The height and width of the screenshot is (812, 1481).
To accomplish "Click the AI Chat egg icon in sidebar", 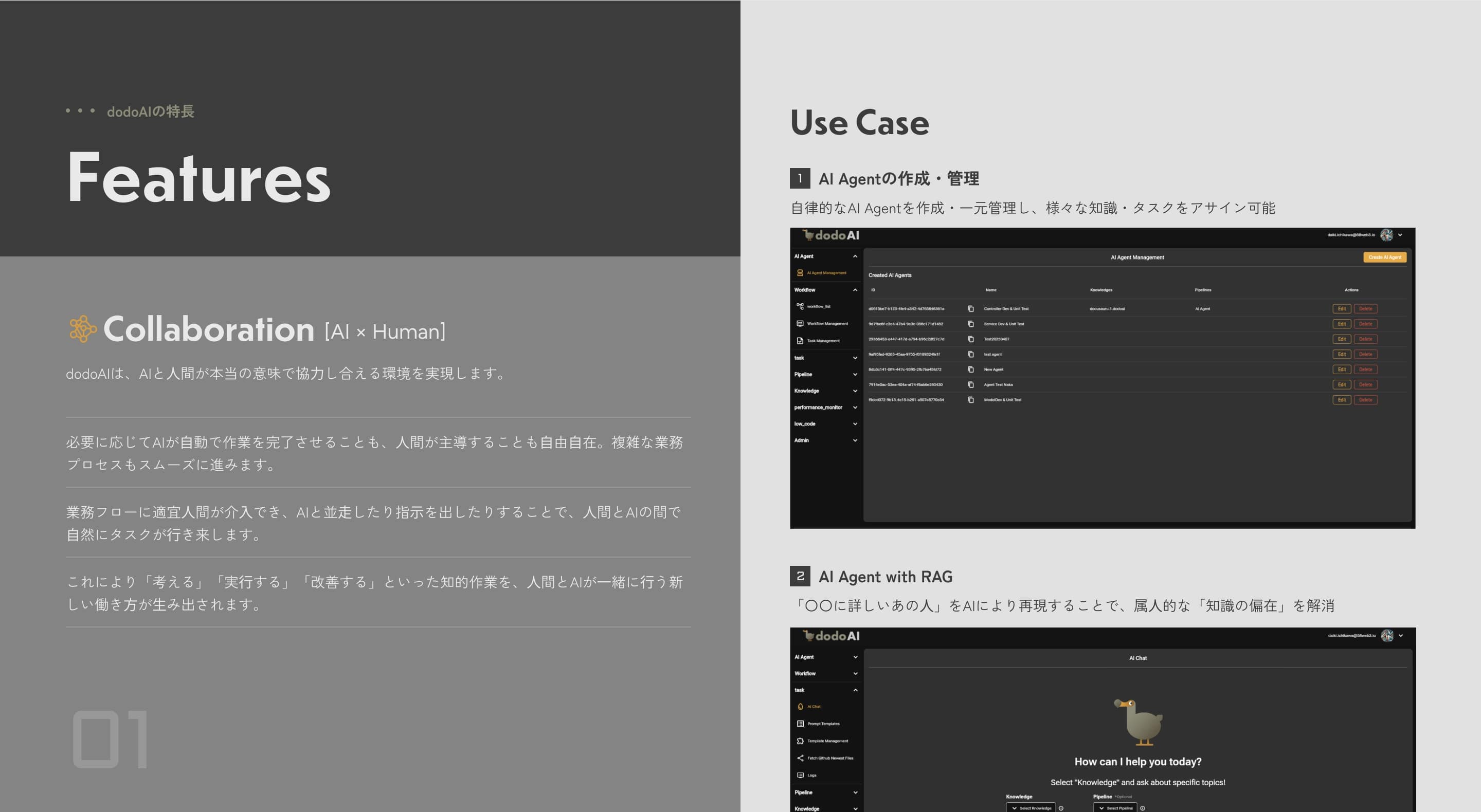I will tap(800, 707).
